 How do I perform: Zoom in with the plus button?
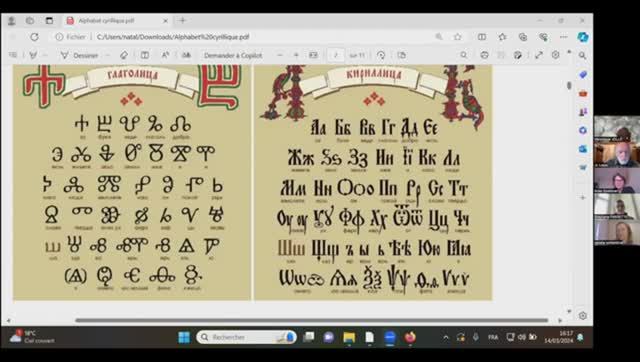[296, 55]
